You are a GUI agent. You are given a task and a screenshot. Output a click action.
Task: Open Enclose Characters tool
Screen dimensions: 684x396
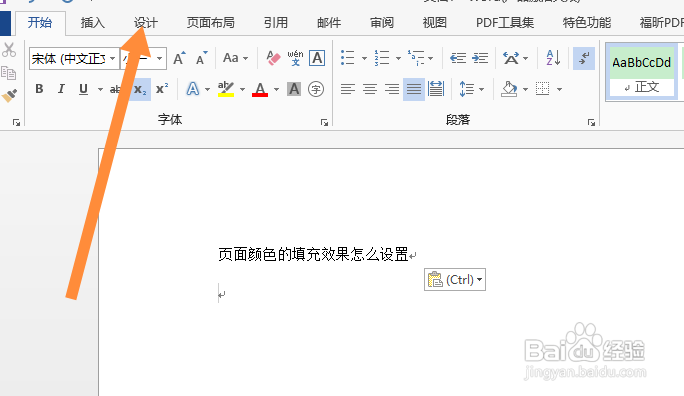[x=316, y=89]
